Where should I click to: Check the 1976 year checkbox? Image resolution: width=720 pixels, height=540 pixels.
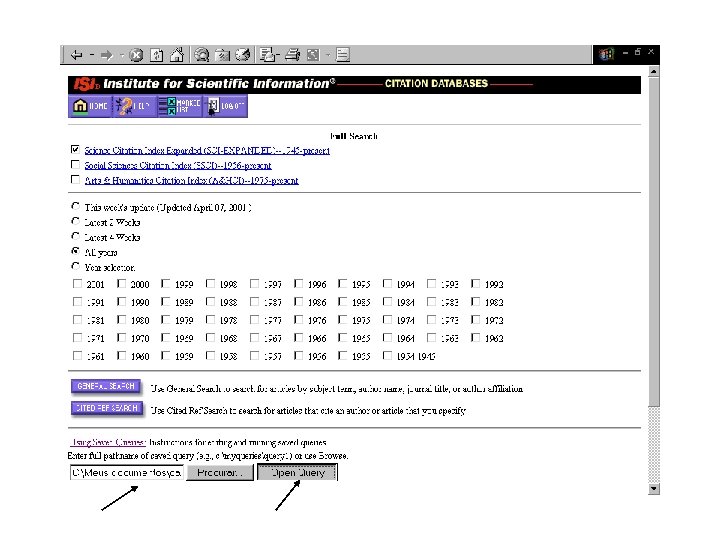pyautogui.click(x=298, y=320)
